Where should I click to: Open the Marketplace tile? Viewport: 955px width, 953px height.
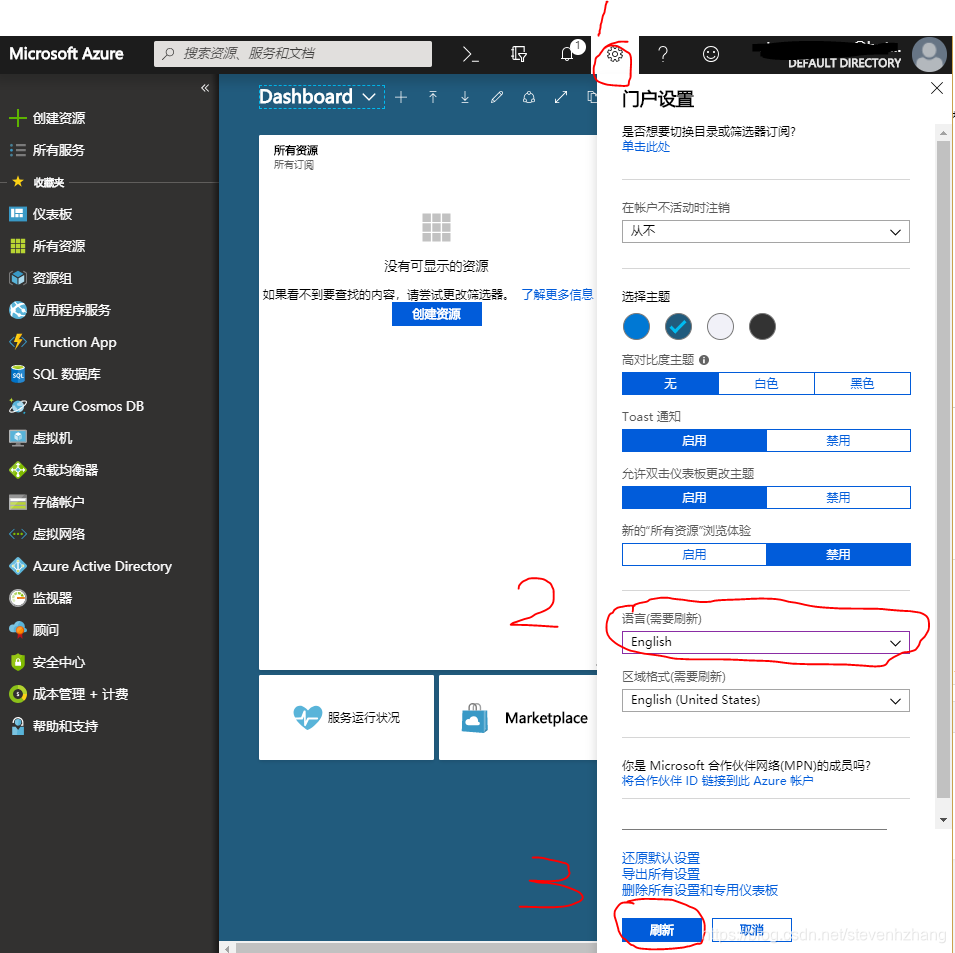pos(518,717)
